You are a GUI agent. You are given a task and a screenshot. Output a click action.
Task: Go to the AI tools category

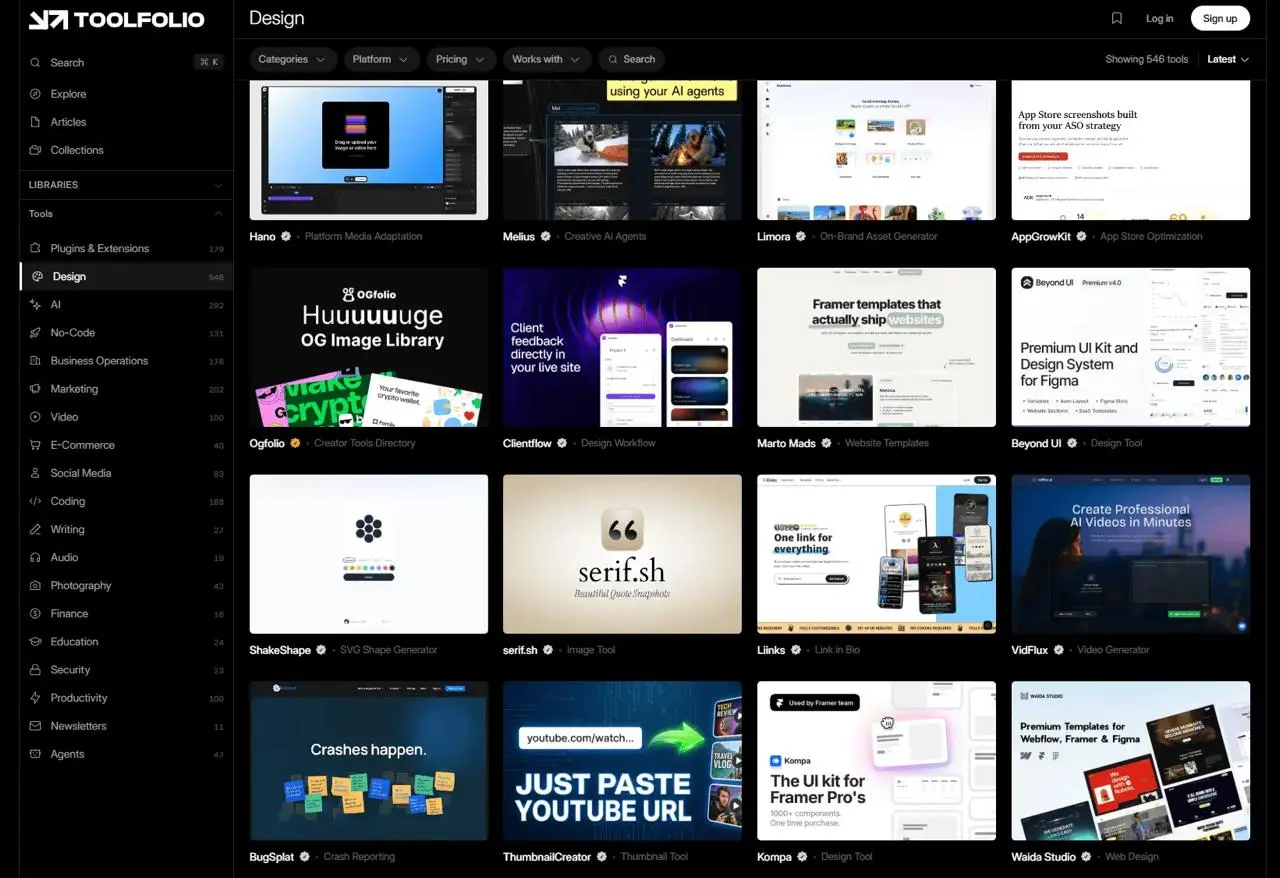click(126, 304)
